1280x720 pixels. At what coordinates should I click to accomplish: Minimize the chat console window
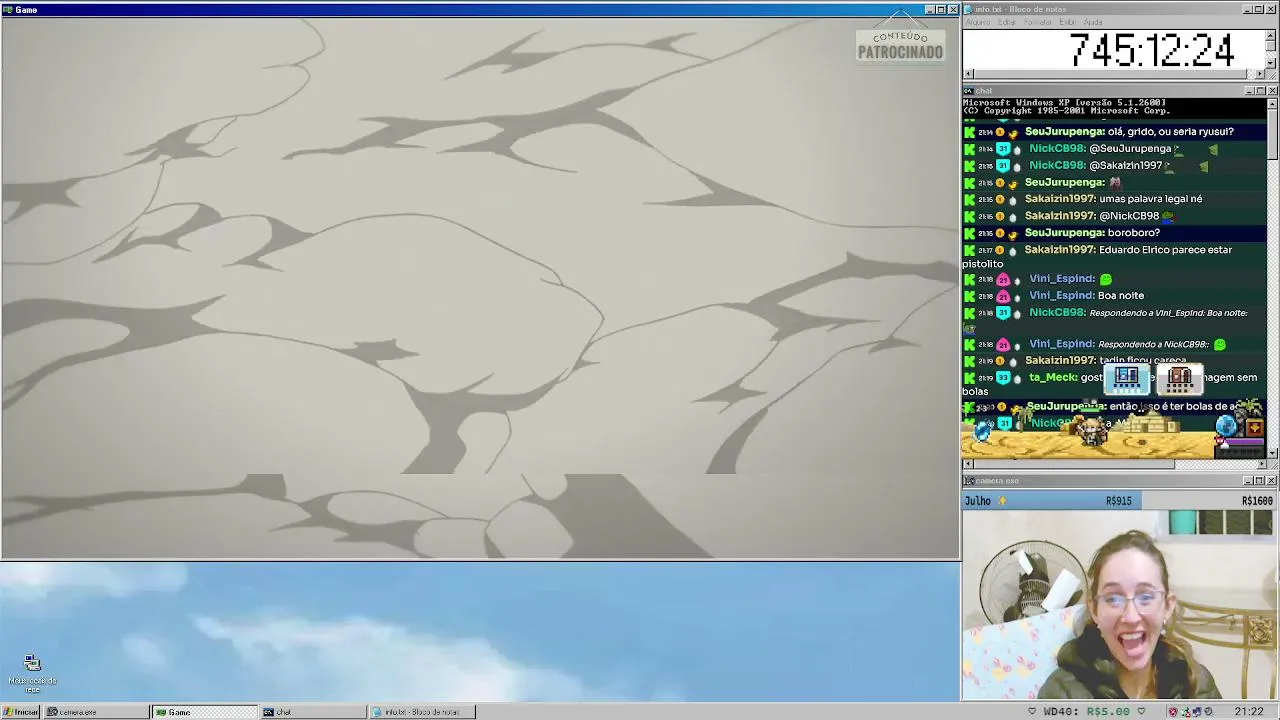pos(1249,91)
